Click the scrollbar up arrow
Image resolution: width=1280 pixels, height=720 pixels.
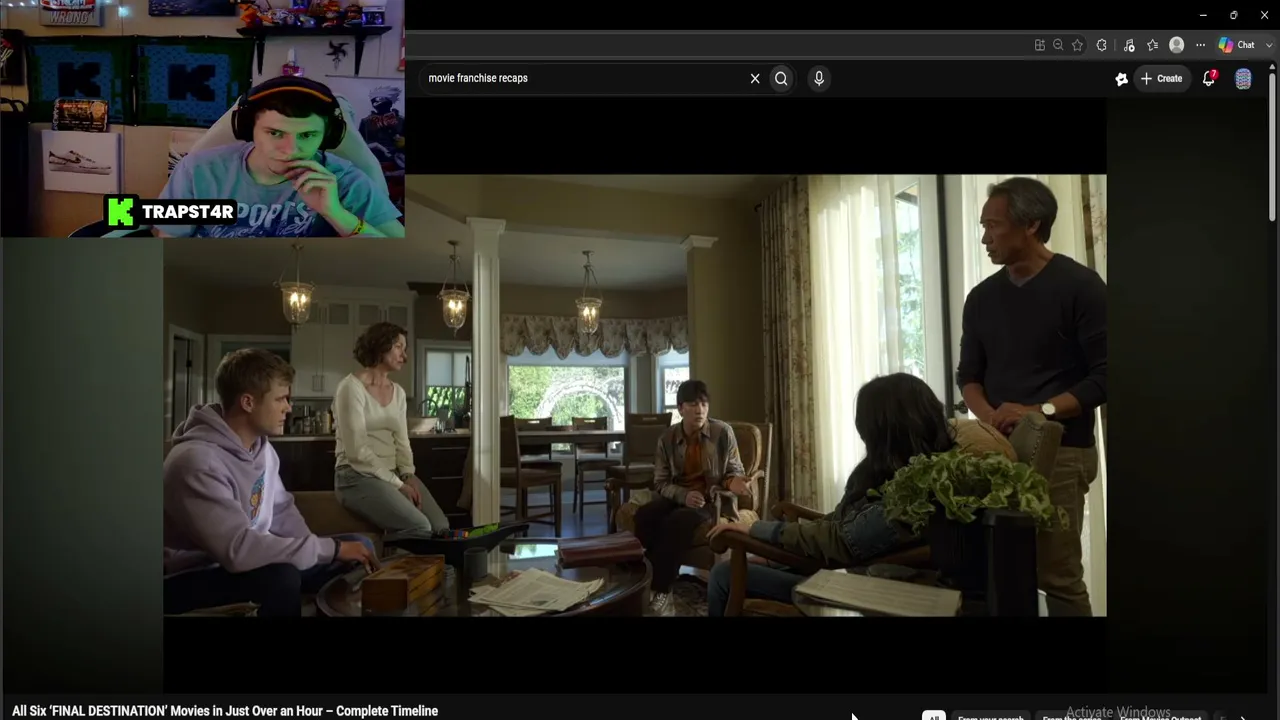(1273, 66)
